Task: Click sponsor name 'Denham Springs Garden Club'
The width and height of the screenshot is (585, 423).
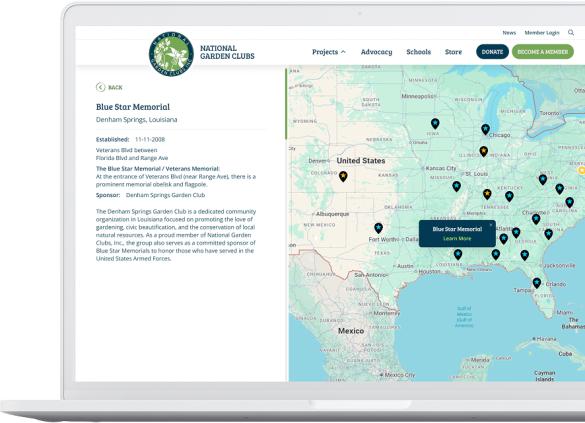Action: 165,195
